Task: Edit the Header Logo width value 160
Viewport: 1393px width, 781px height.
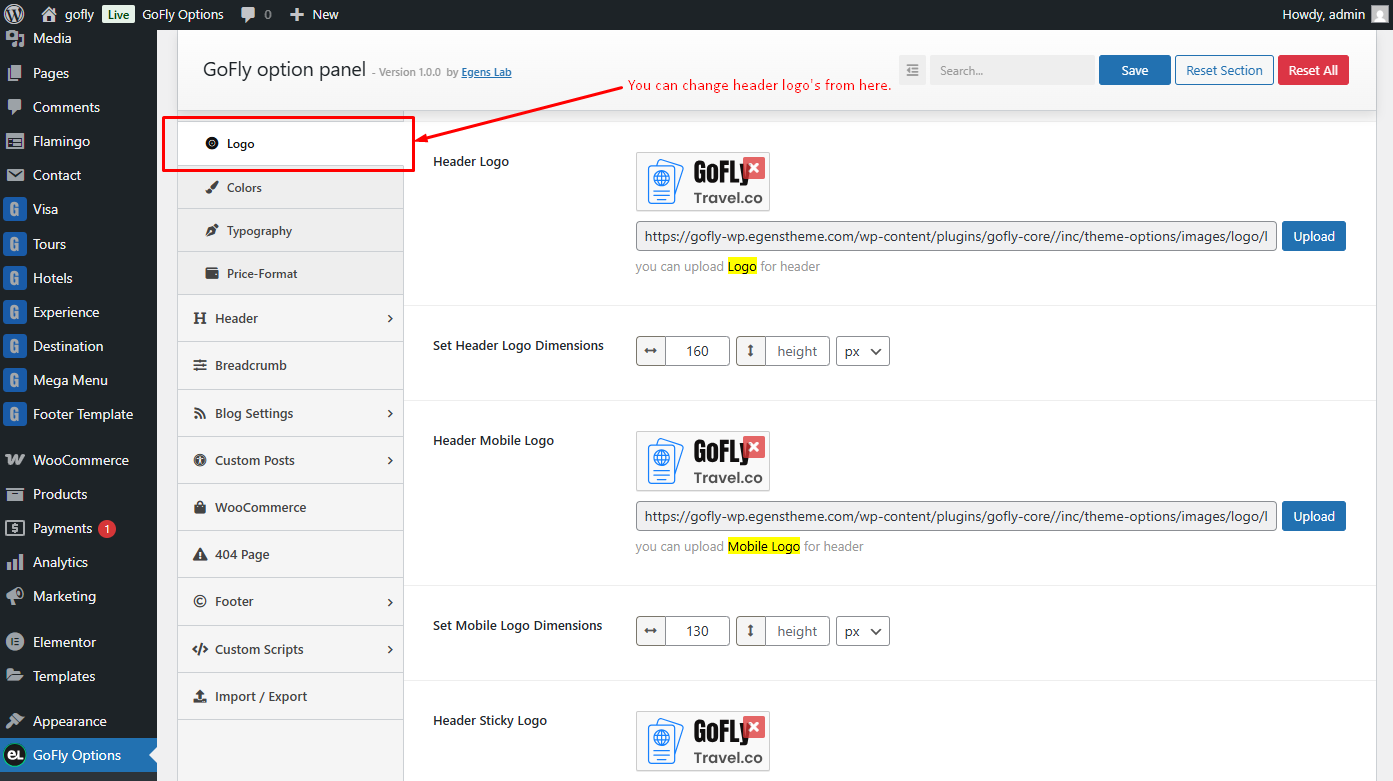Action: click(698, 351)
